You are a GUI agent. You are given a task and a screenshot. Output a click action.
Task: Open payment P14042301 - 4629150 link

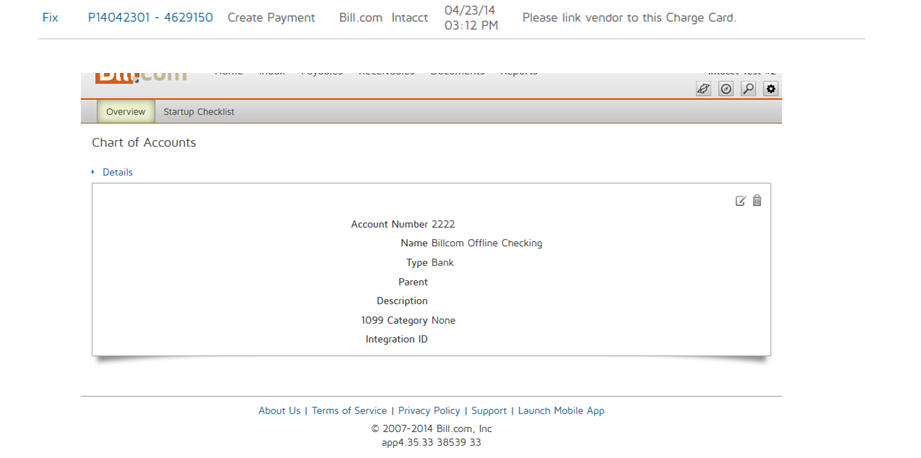click(150, 18)
